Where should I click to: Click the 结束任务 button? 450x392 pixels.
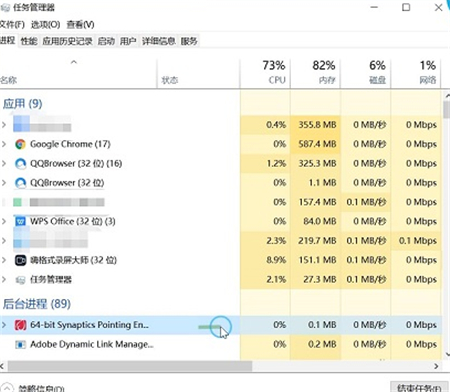click(x=419, y=388)
